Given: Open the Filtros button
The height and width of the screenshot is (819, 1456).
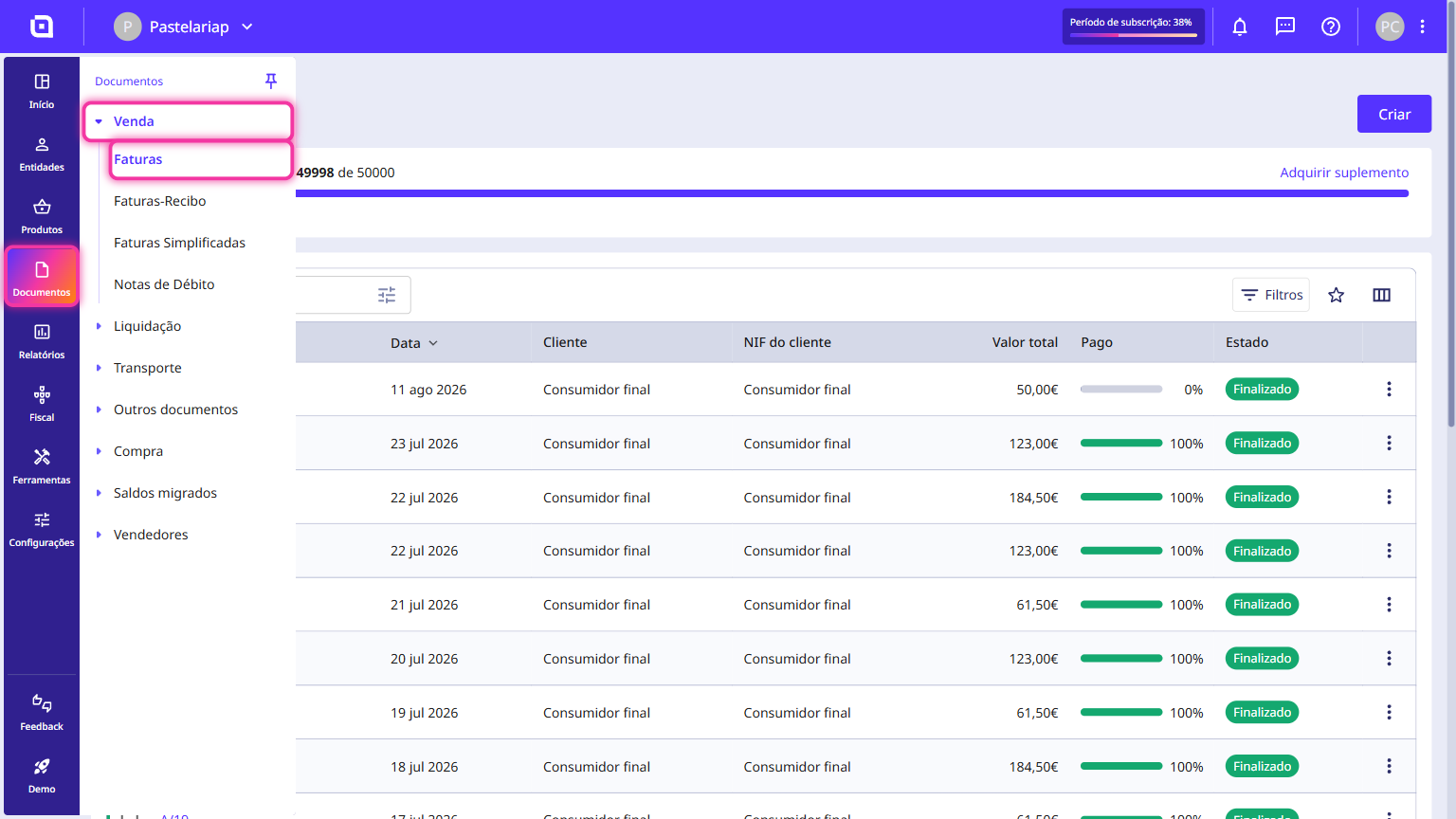Looking at the screenshot, I should (x=1271, y=295).
